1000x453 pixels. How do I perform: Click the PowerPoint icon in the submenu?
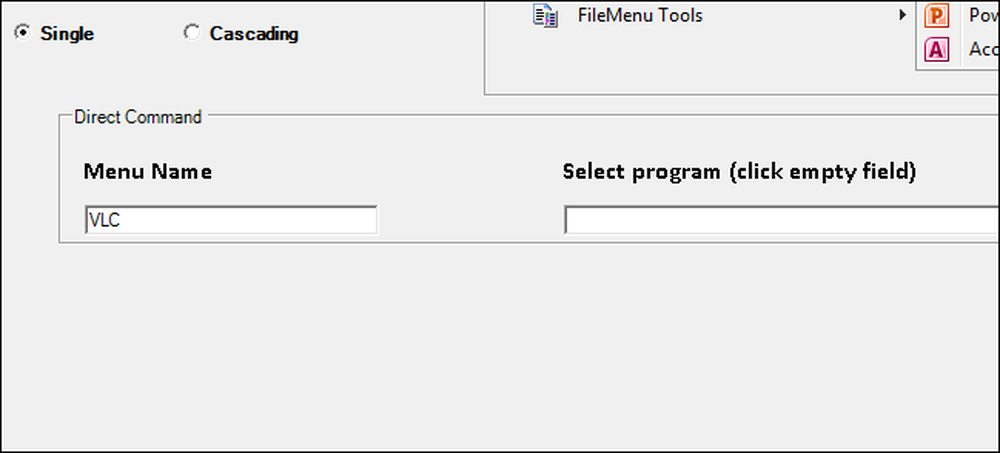coord(936,16)
